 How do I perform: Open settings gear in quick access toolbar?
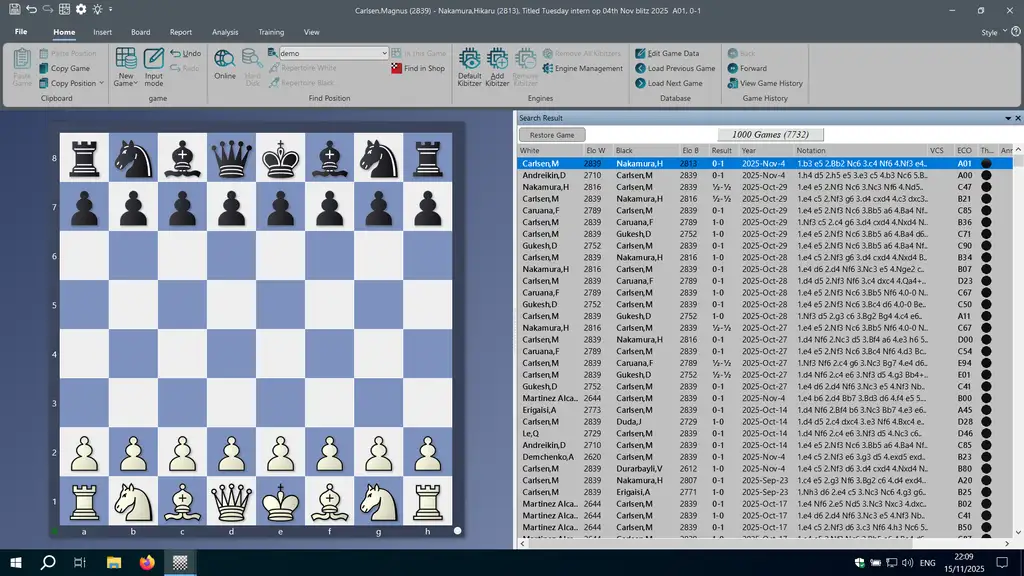tap(79, 9)
